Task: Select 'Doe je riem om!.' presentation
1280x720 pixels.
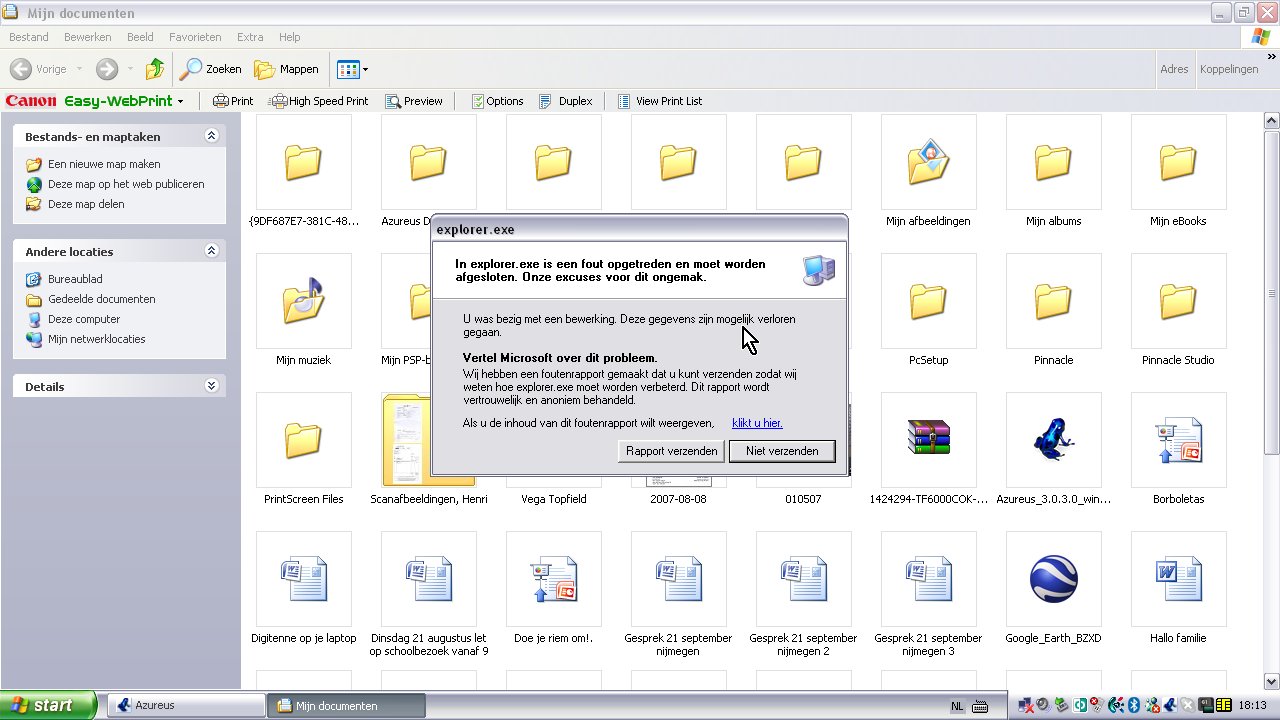Action: pyautogui.click(x=553, y=579)
